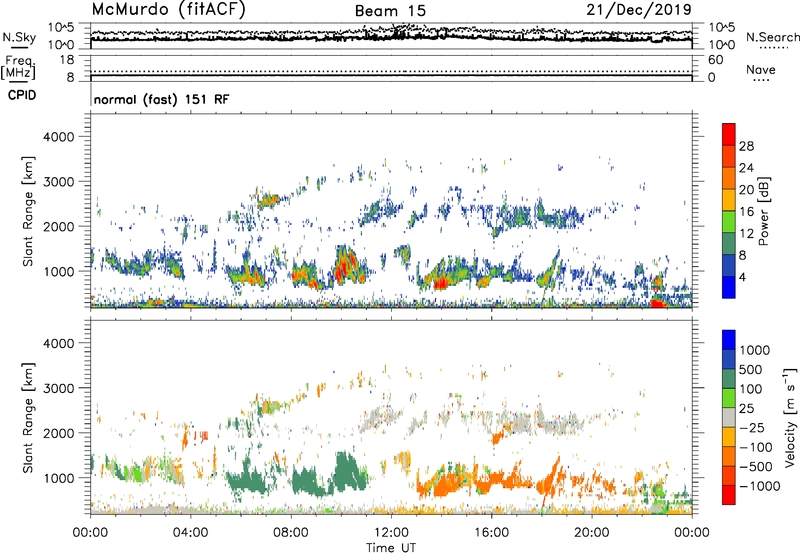Screen dimensions: 800x554
Task: Select the "N.Search" legend label
Action: coord(772,37)
